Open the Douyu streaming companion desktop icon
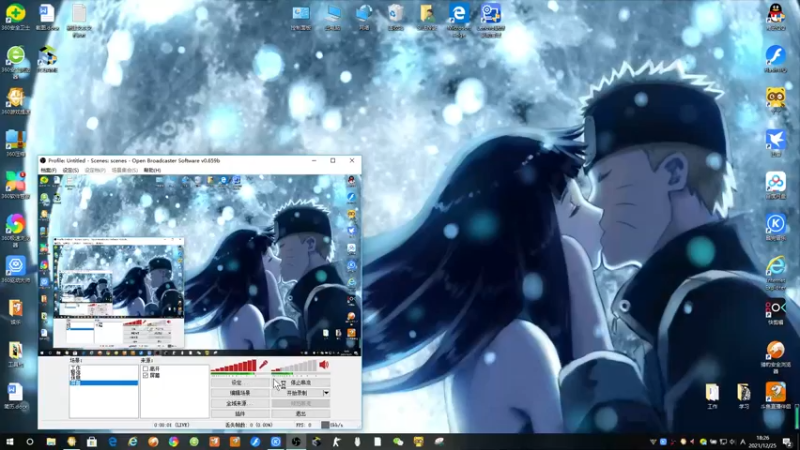Viewport: 800px width, 450px height. point(776,395)
